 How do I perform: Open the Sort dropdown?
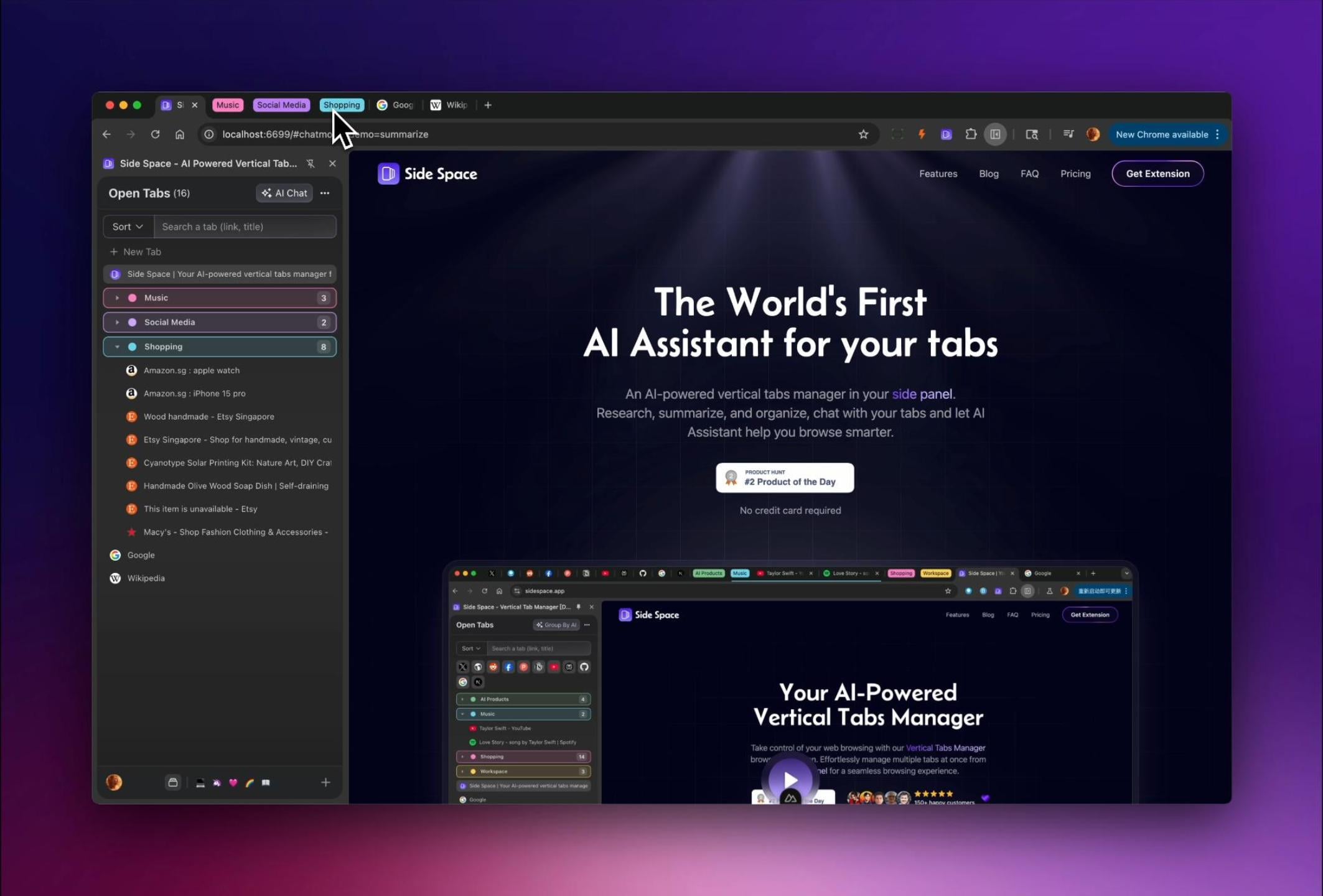point(128,227)
